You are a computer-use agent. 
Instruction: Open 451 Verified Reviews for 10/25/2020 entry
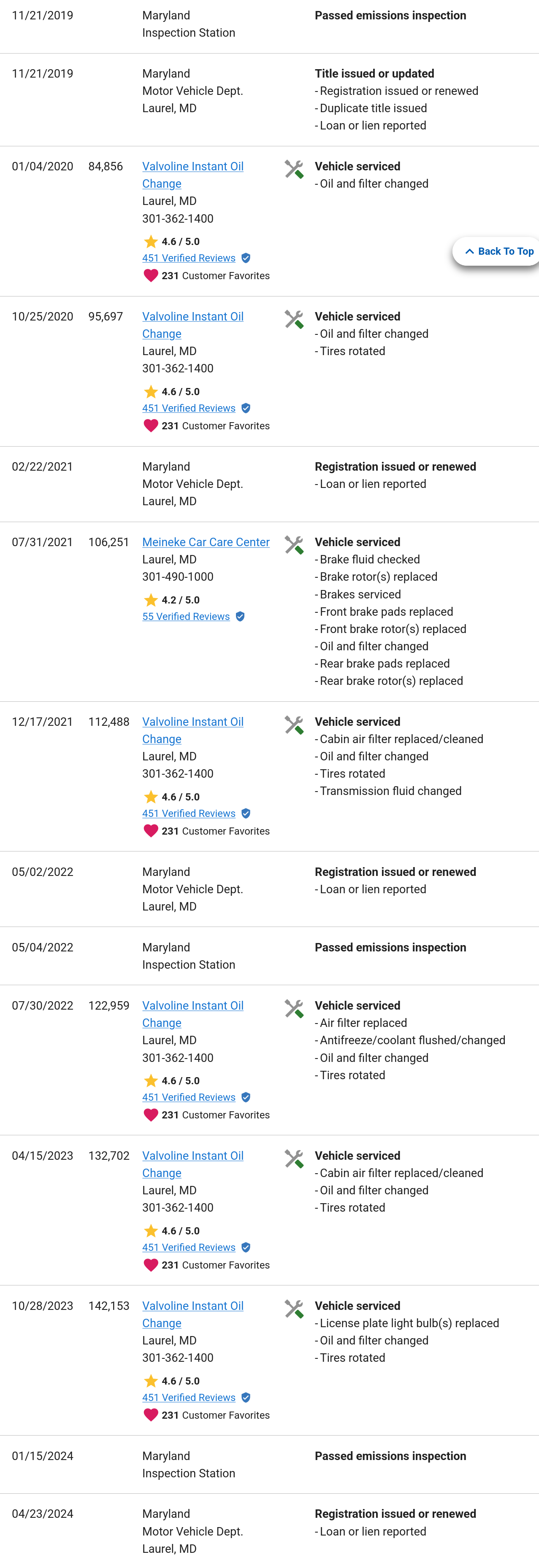pyautogui.click(x=188, y=408)
